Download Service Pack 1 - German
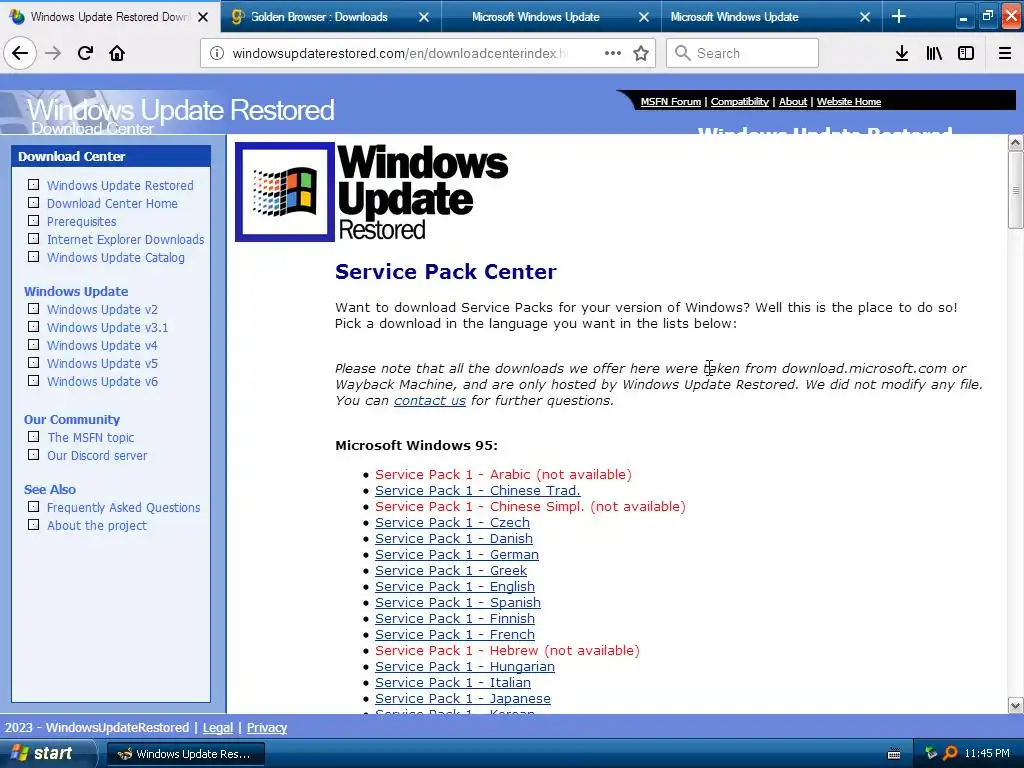The height and width of the screenshot is (768, 1024). [x=456, y=554]
